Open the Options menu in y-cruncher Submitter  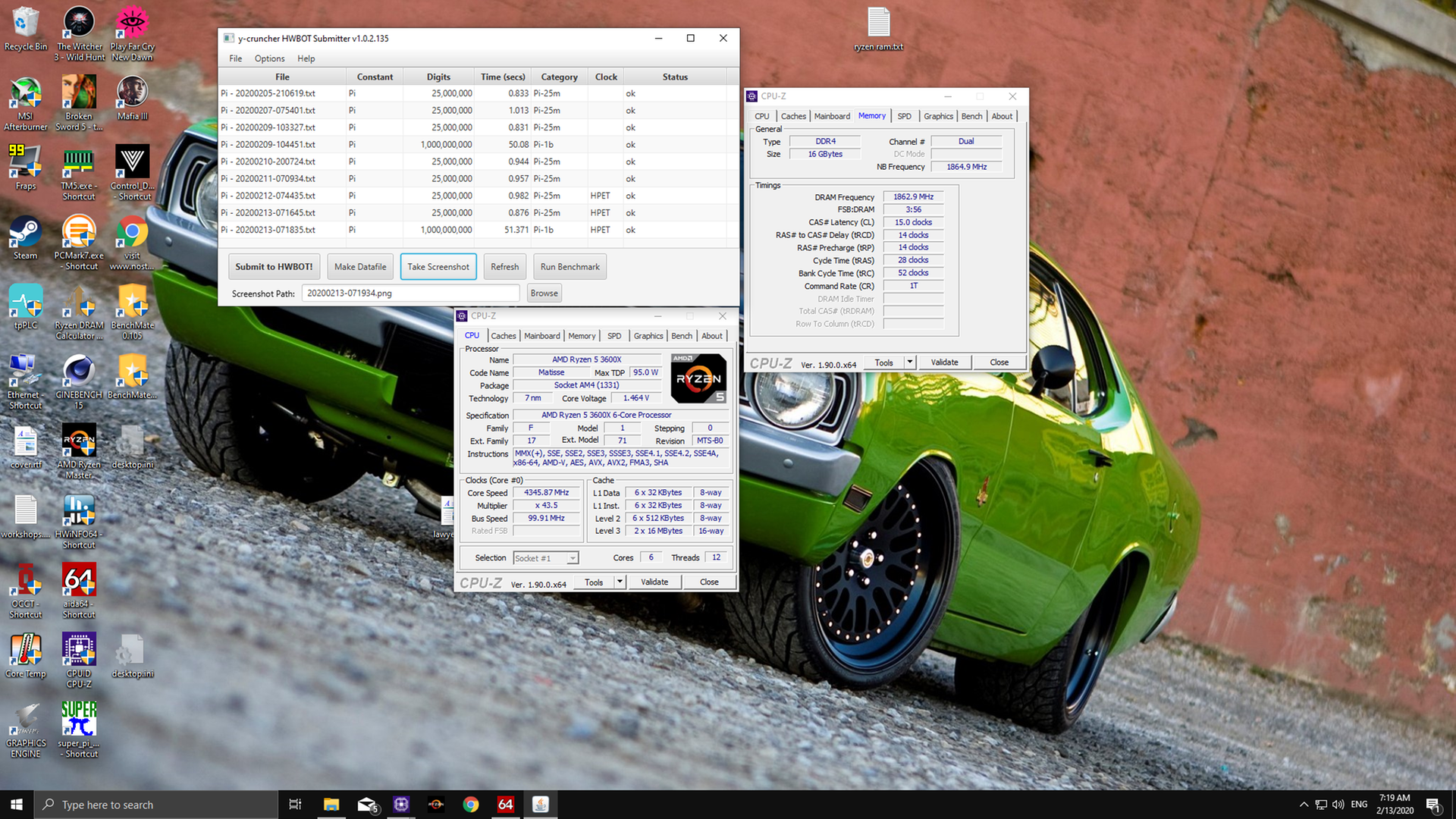269,58
